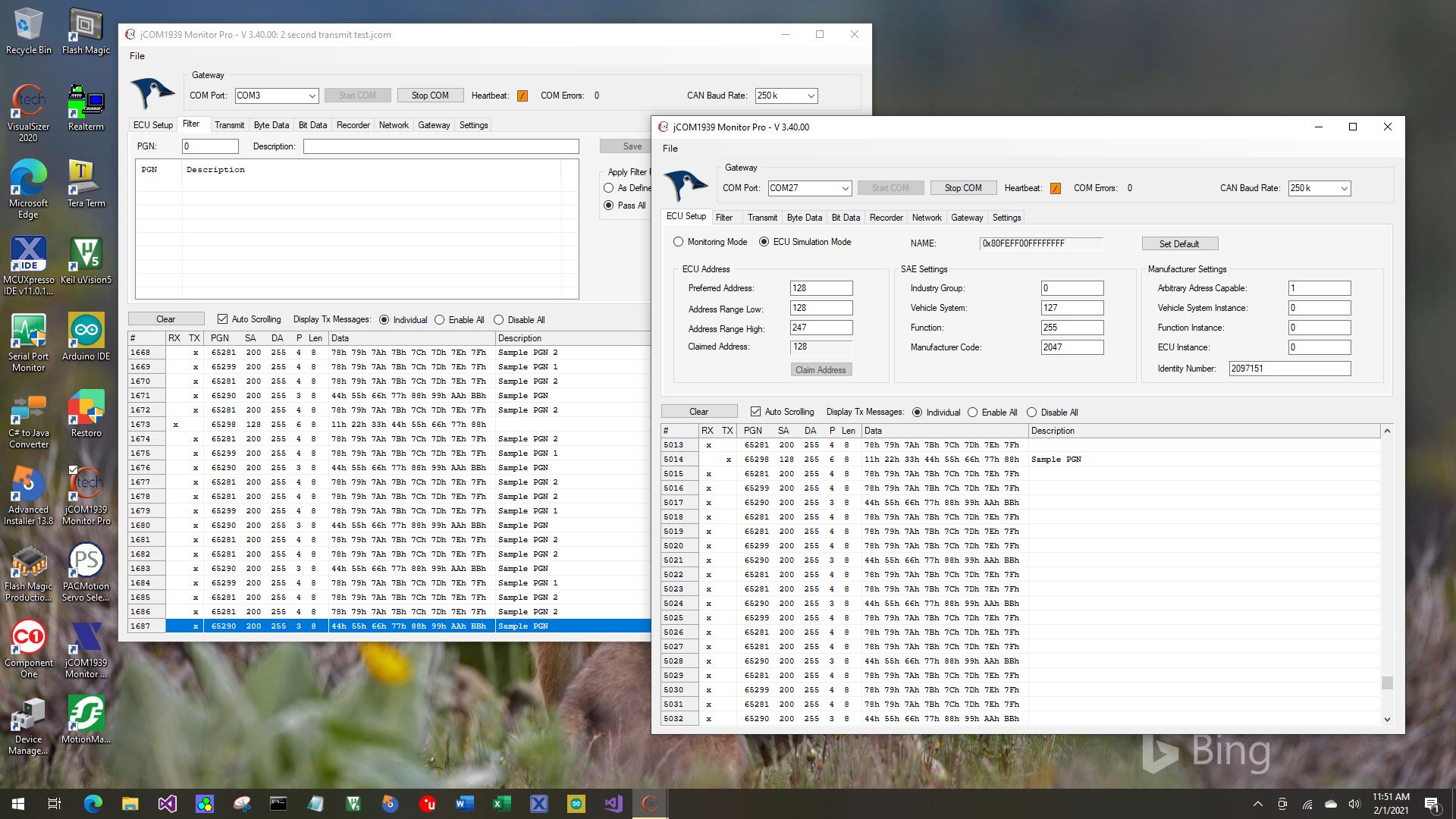Click the orange Heartbeat indicator in the front window
Viewport: 1456px width, 819px height.
[1055, 188]
